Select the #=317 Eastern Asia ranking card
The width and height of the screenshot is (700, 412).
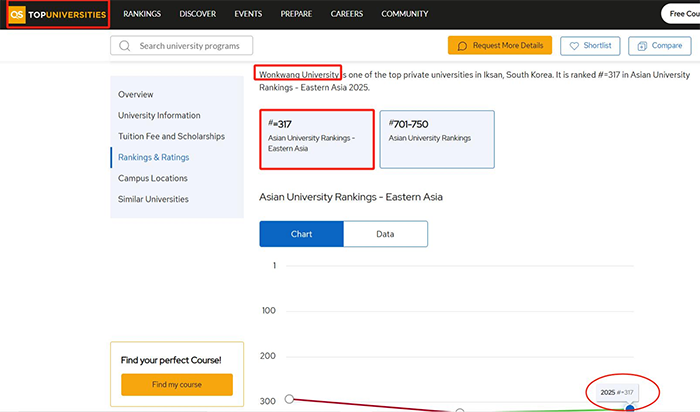tap(317, 139)
